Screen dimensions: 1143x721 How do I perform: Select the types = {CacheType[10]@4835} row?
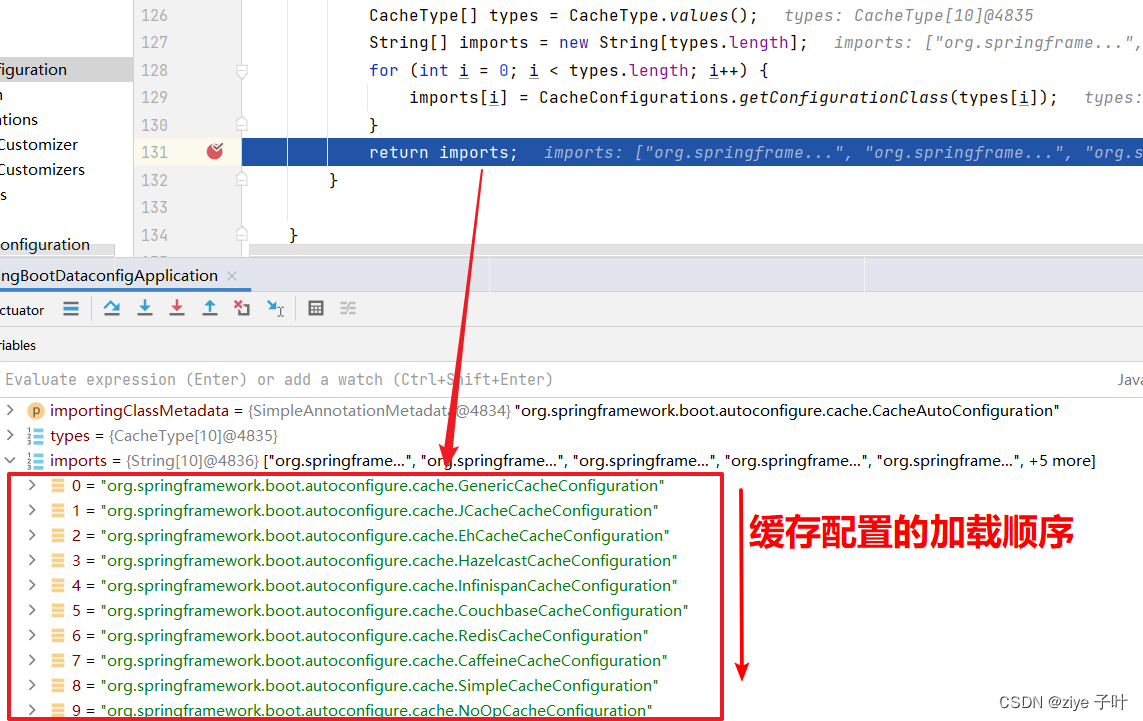click(572, 435)
